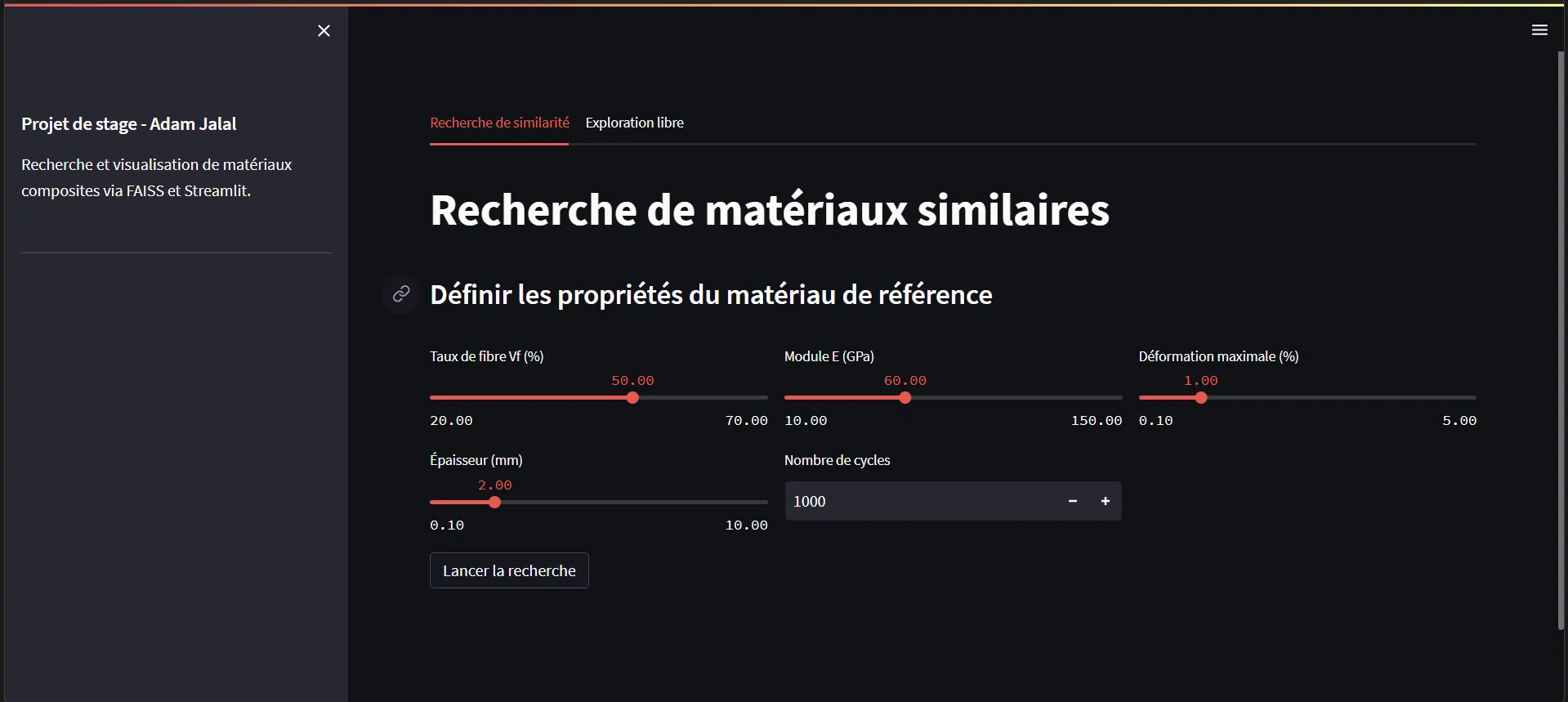Decrease Nombre de cycles with minus button

coord(1072,501)
